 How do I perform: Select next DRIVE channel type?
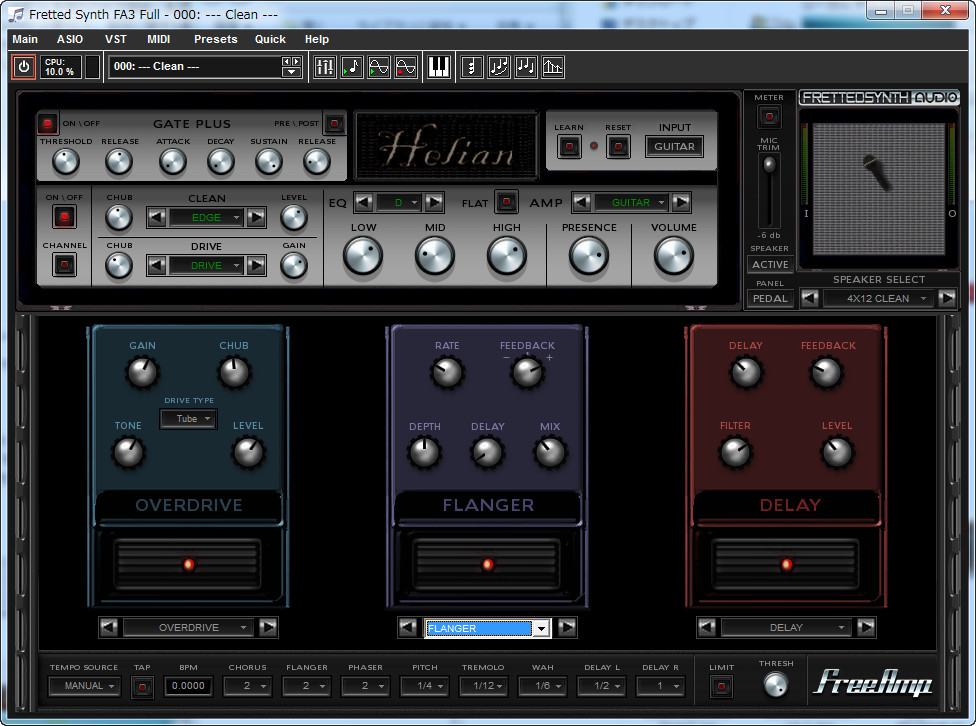tap(256, 265)
